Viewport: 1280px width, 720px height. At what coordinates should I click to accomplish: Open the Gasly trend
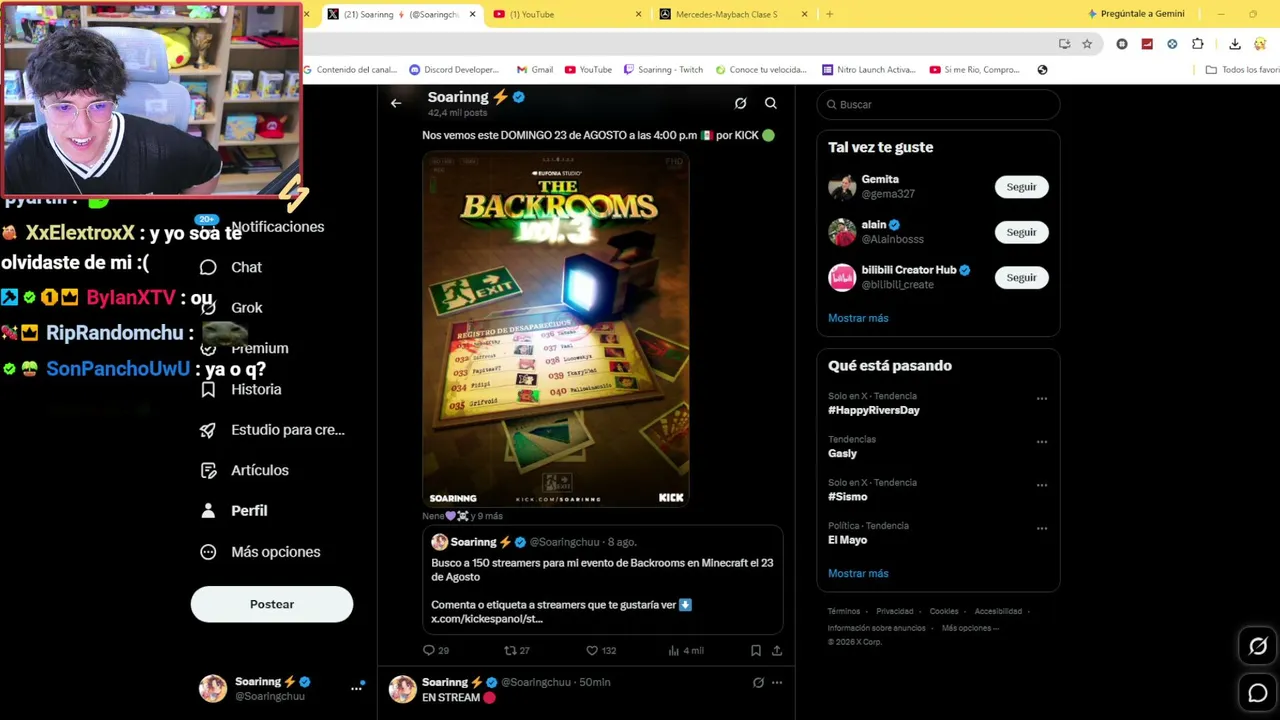click(842, 453)
